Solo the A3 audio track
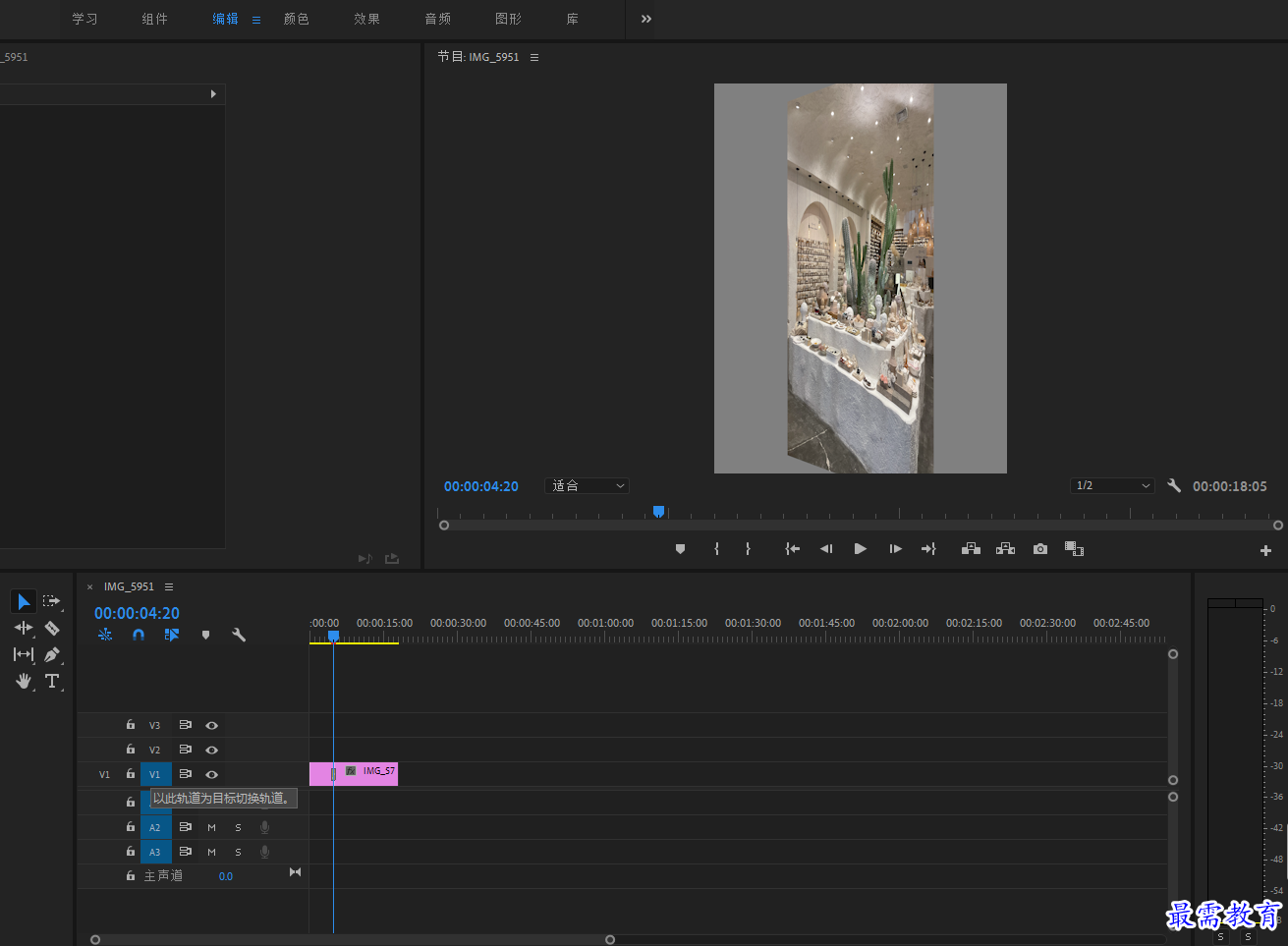1288x946 pixels. point(238,852)
